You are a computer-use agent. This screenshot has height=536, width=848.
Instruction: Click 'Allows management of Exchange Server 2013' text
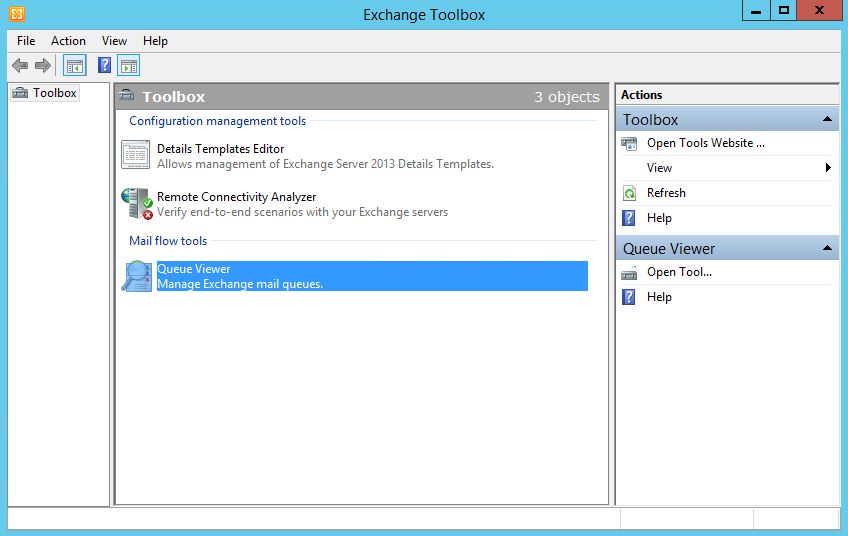click(326, 164)
